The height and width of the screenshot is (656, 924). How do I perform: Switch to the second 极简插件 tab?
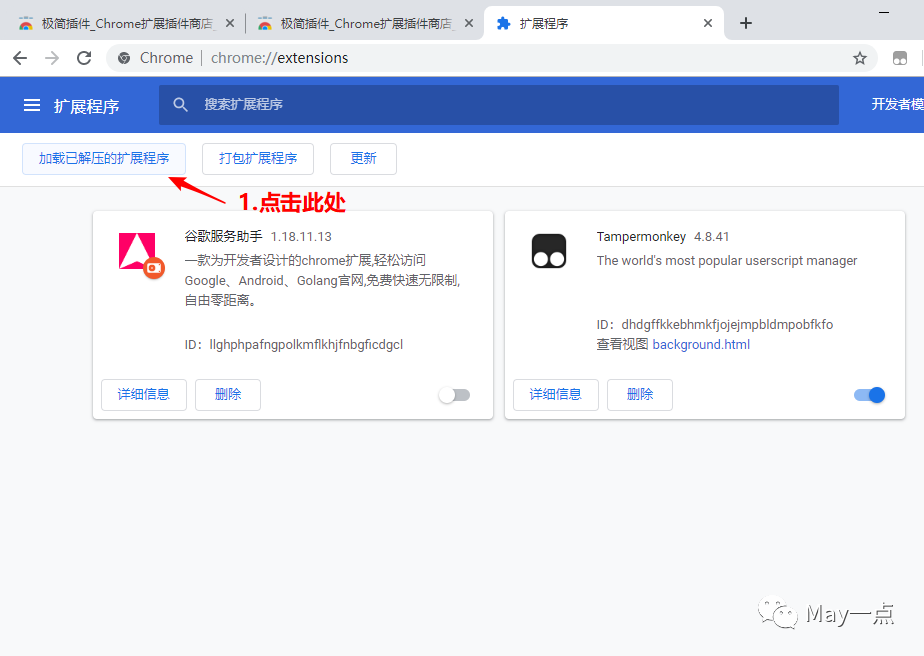pyautogui.click(x=365, y=24)
